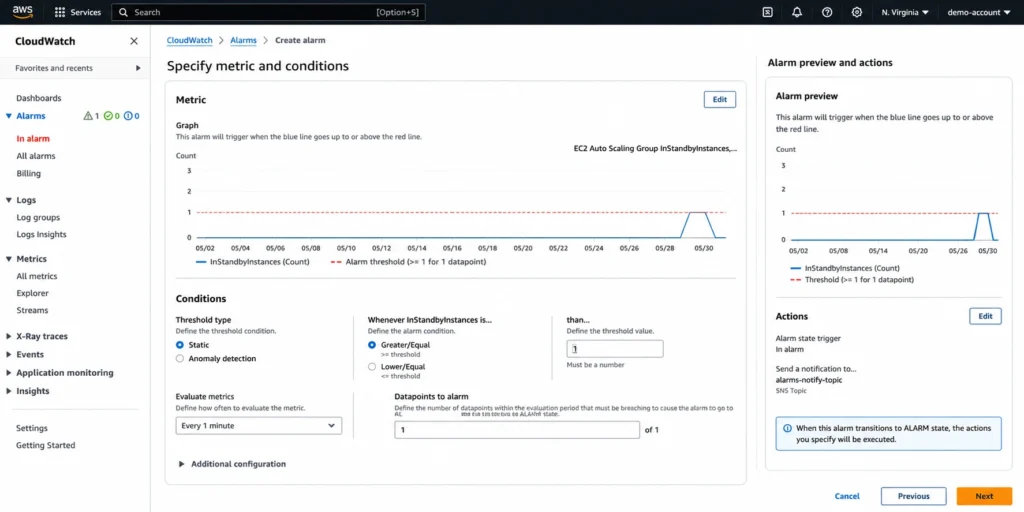Expand the Events section

point(8,355)
